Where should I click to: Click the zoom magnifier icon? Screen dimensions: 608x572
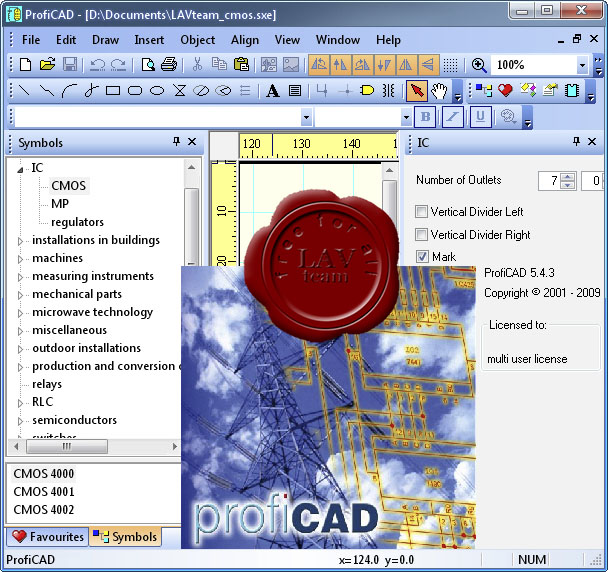(479, 65)
